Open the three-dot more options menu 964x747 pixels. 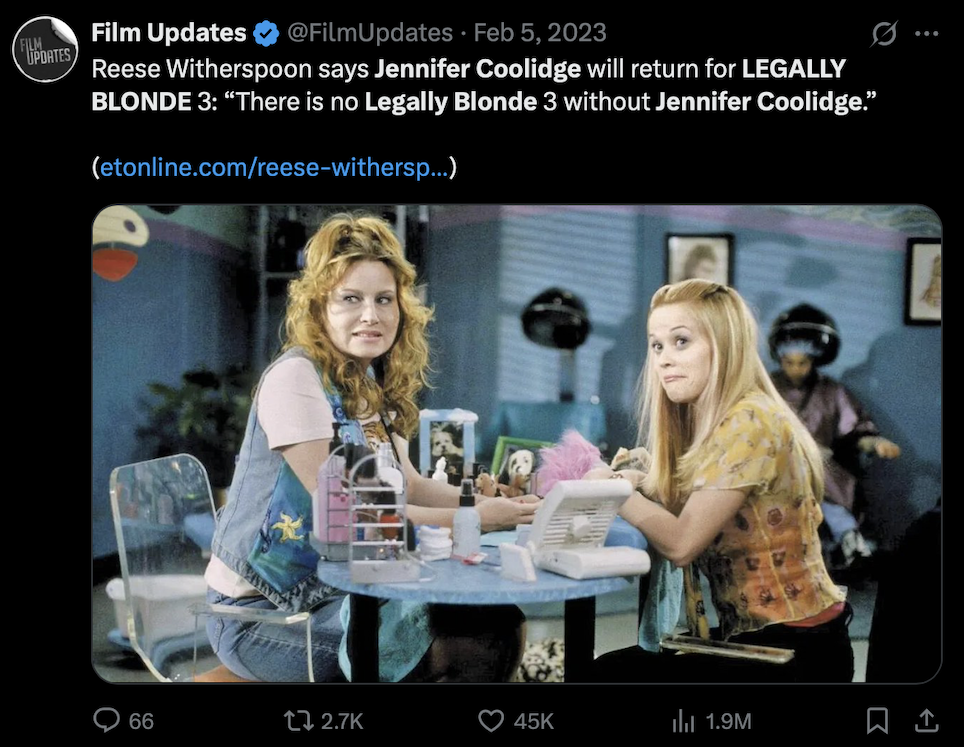click(926, 34)
